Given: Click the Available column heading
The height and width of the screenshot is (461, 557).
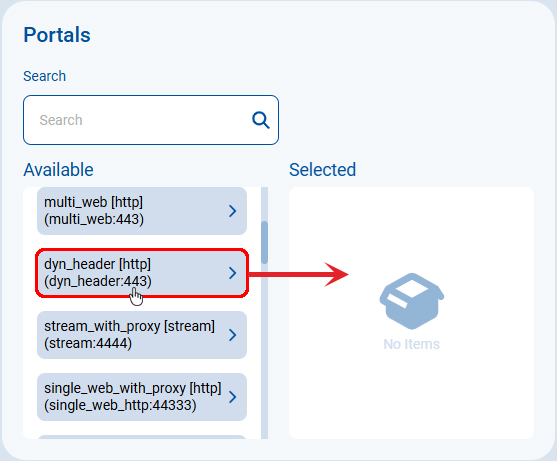Looking at the screenshot, I should (x=58, y=170).
